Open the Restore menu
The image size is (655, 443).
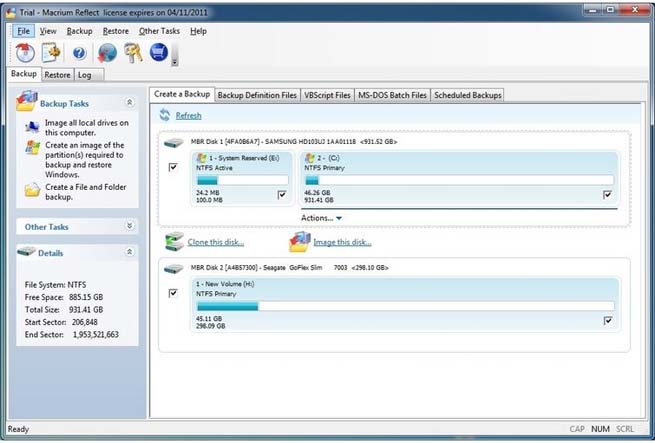[116, 31]
